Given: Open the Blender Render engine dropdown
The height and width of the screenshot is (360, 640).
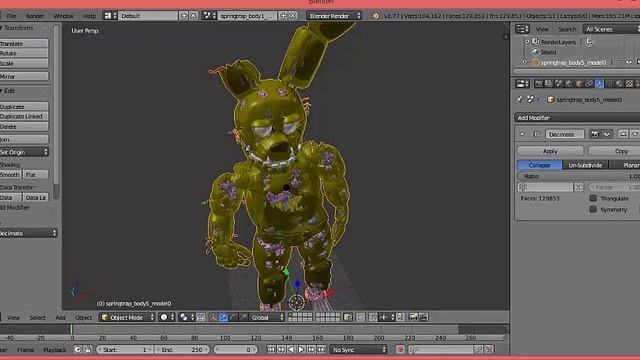Looking at the screenshot, I should [x=334, y=16].
